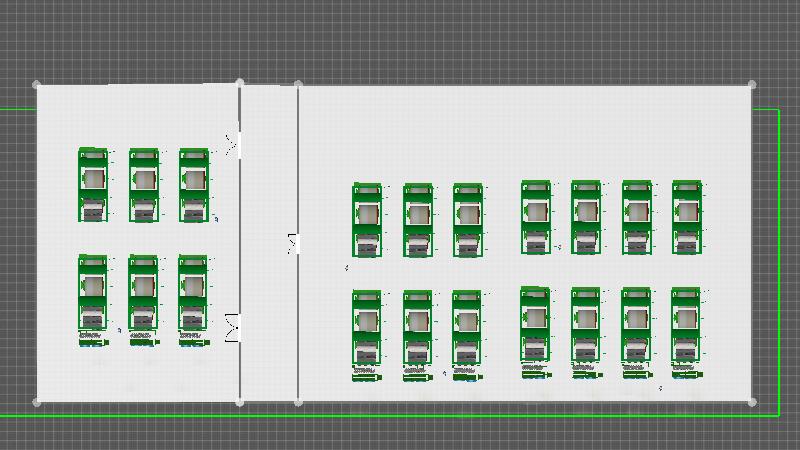
Task: Select the third machine in the large room's top row
Action: pyautogui.click(x=467, y=220)
